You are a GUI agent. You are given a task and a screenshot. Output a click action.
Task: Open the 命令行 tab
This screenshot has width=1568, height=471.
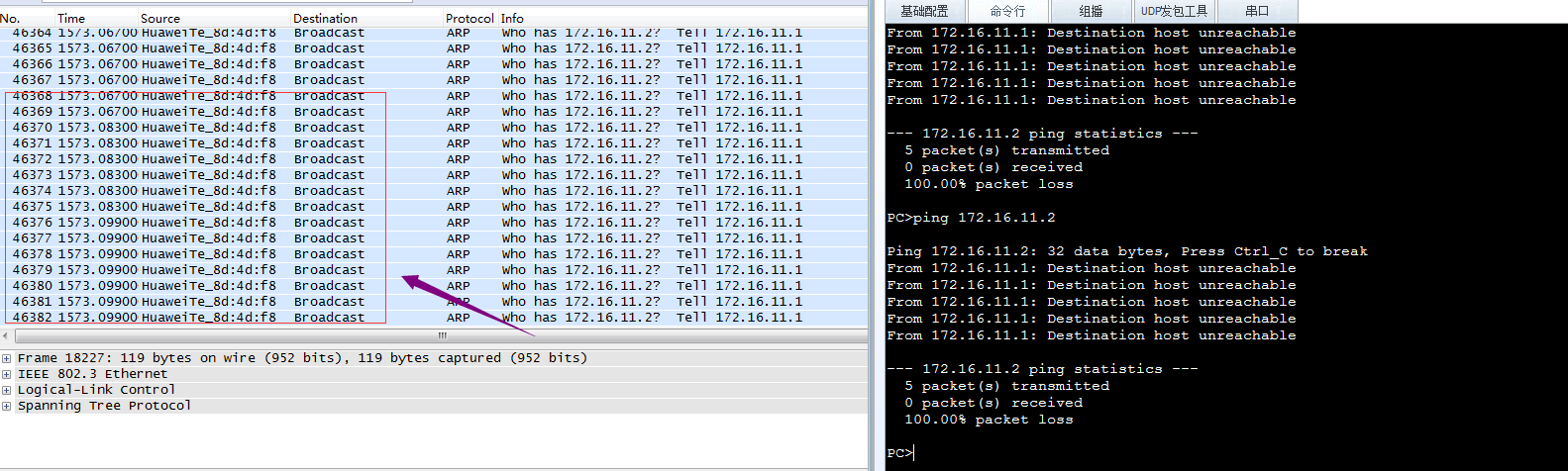[1007, 11]
